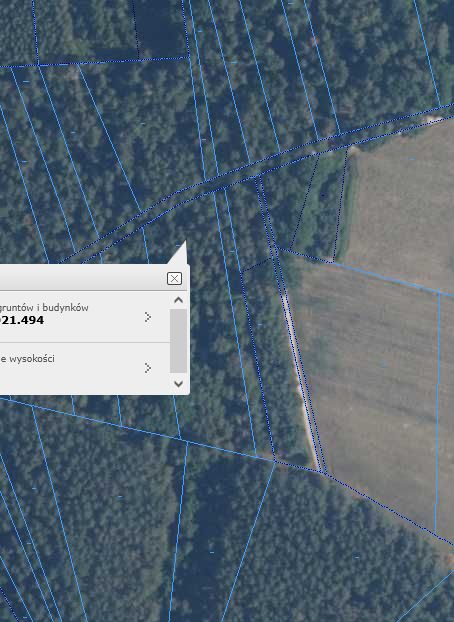This screenshot has width=454, height=622.
Task: Expand the 'gruntów i budynków' entry chevron
Action: click(148, 317)
